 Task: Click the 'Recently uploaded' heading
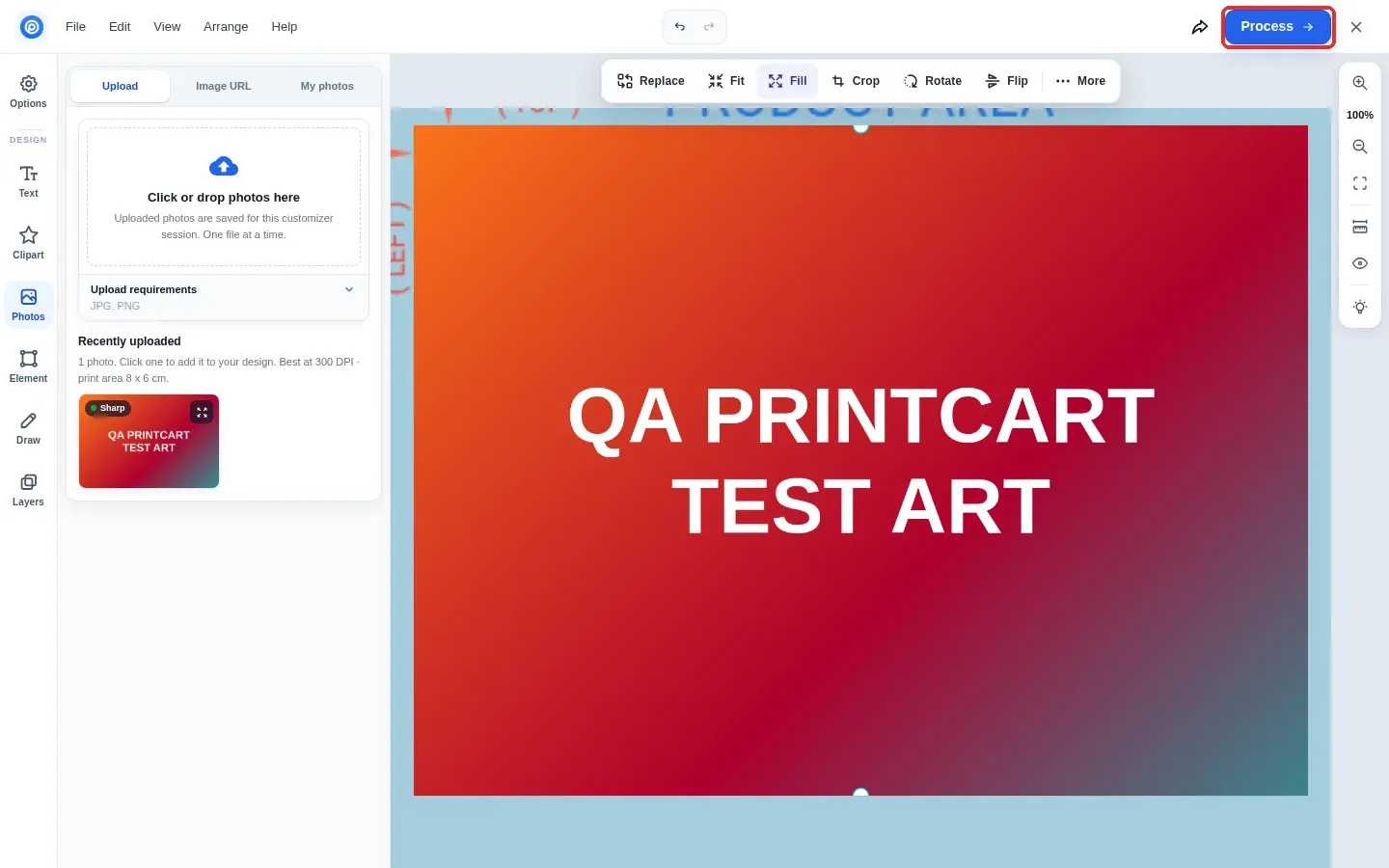tap(129, 341)
